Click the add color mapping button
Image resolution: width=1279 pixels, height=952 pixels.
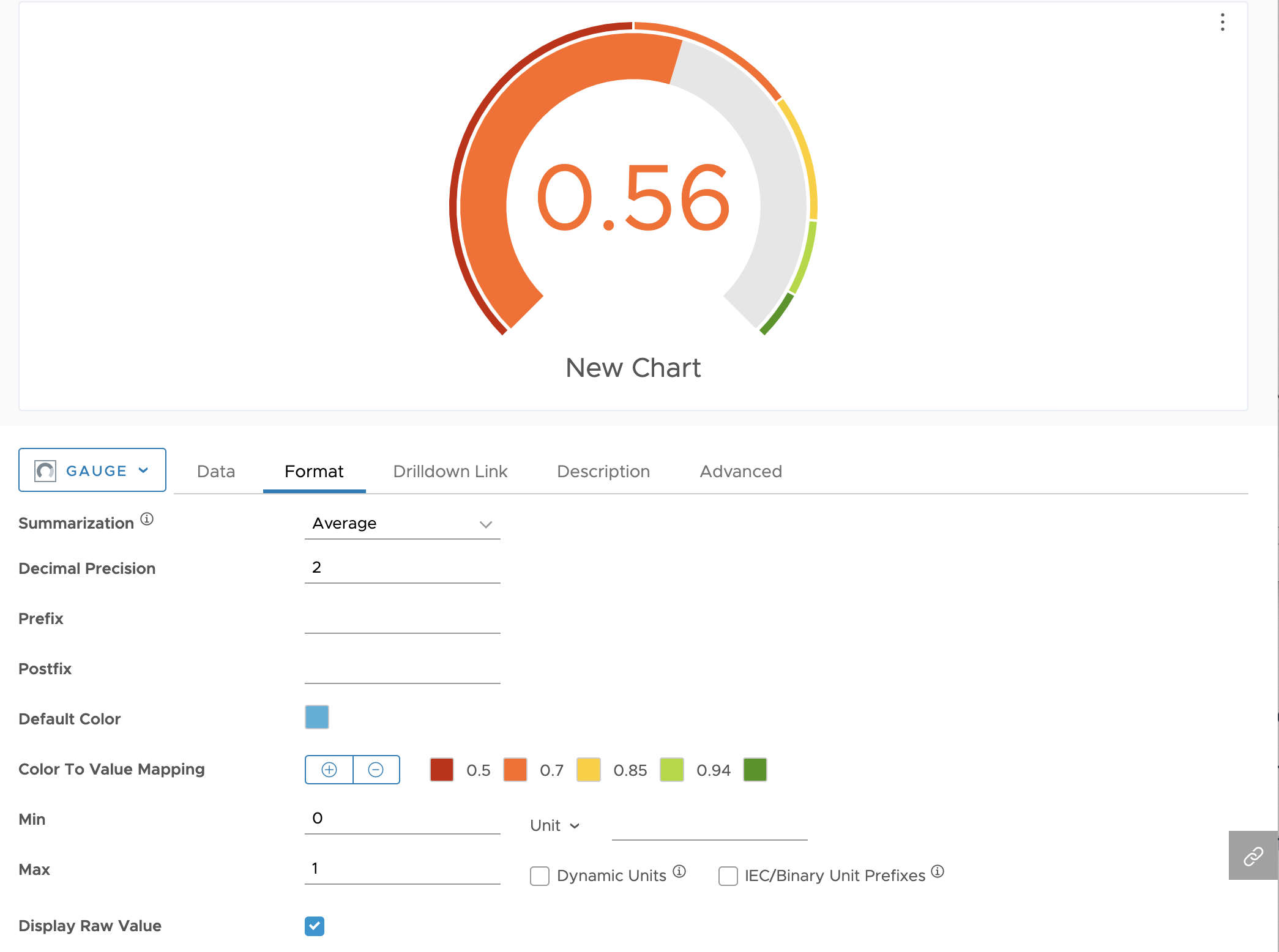coord(329,769)
